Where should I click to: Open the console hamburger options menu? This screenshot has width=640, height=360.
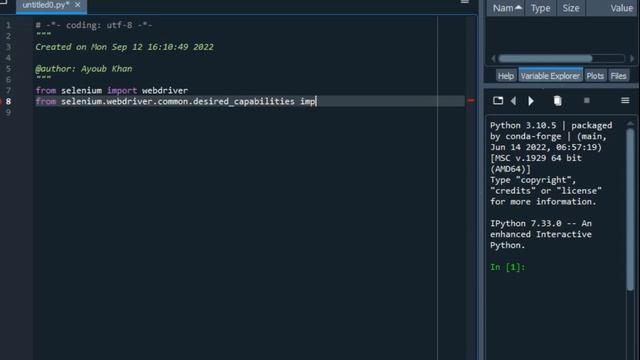625,100
